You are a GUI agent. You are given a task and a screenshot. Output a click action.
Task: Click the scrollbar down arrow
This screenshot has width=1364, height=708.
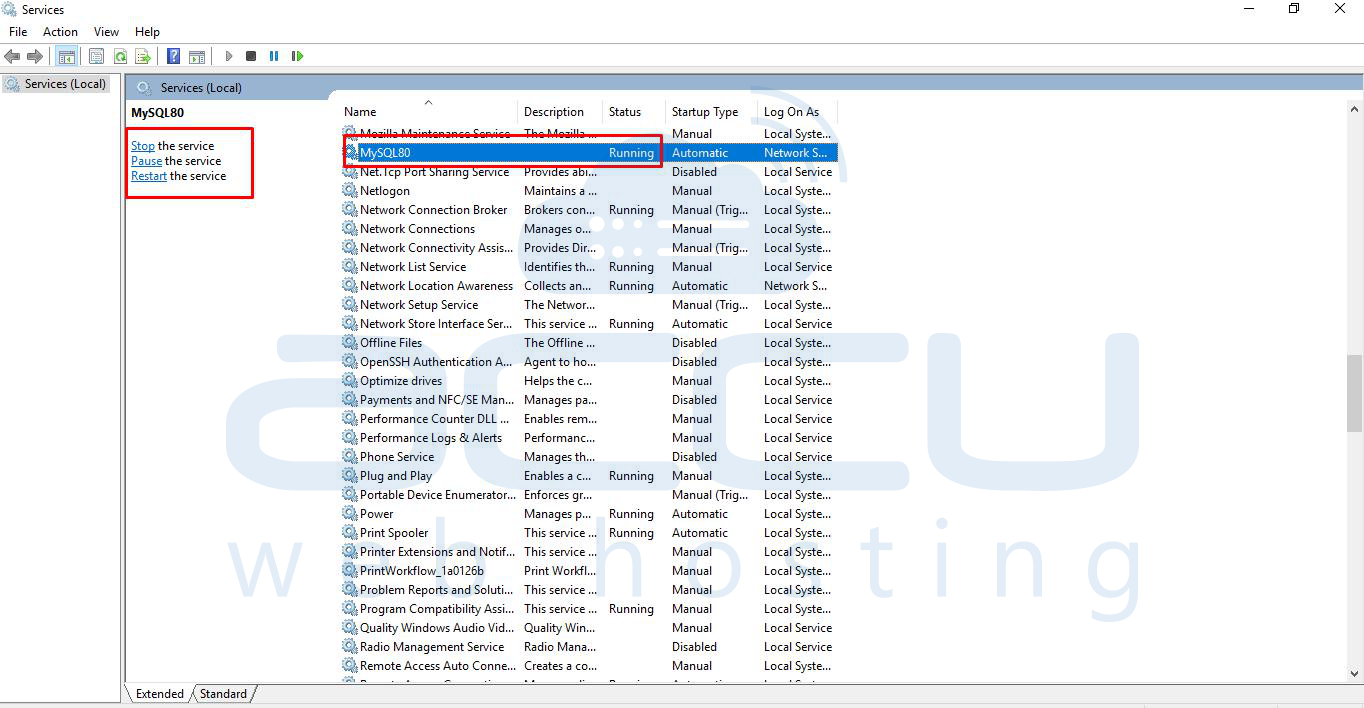(1355, 674)
